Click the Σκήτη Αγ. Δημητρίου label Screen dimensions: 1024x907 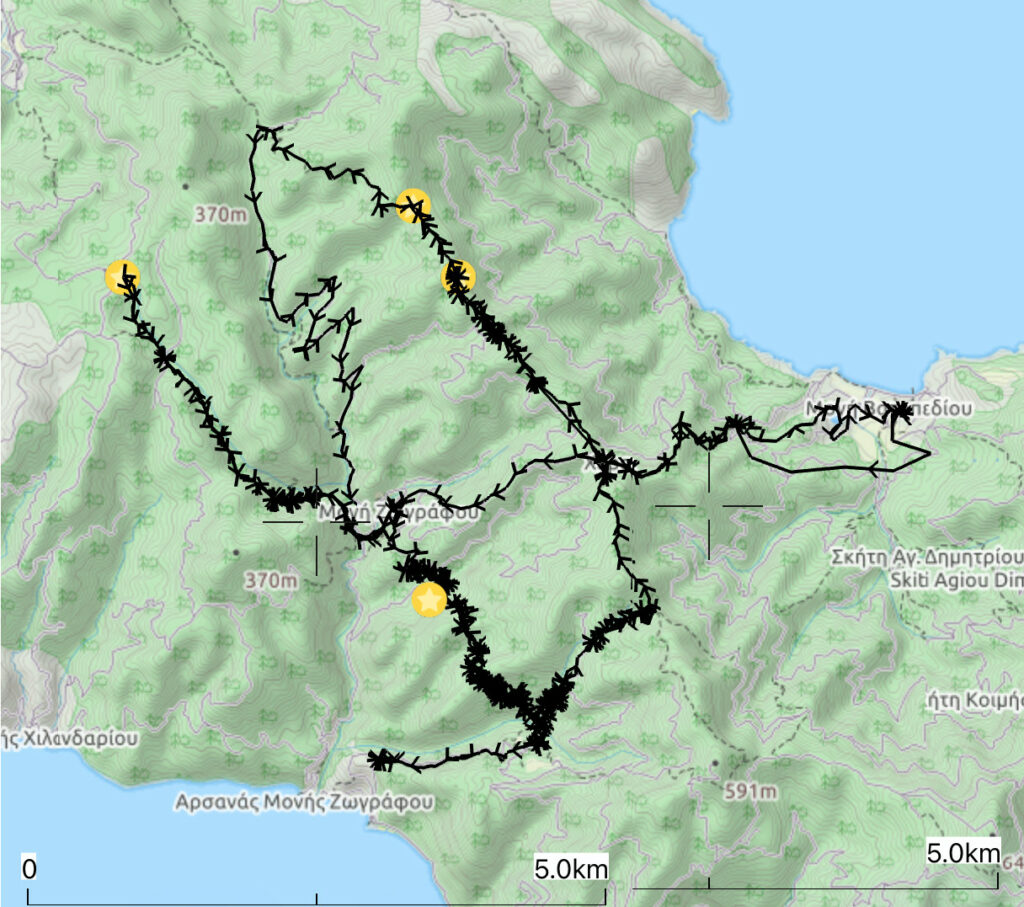coord(926,556)
